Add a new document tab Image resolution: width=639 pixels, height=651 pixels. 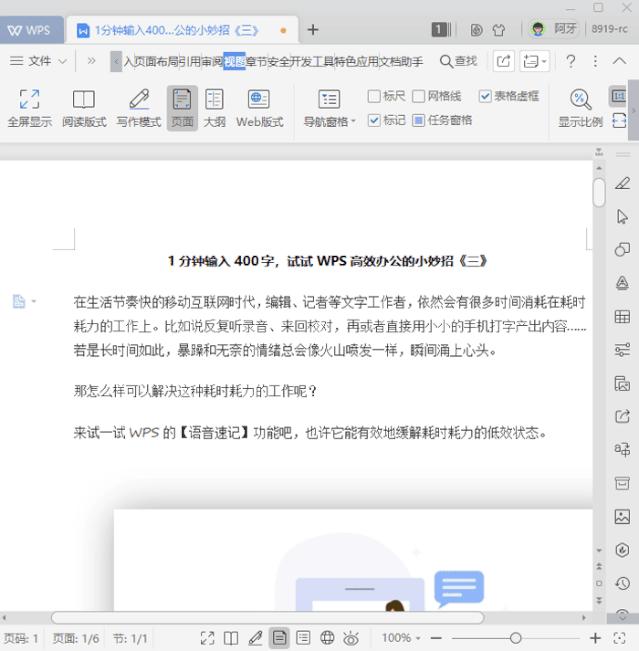(313, 30)
